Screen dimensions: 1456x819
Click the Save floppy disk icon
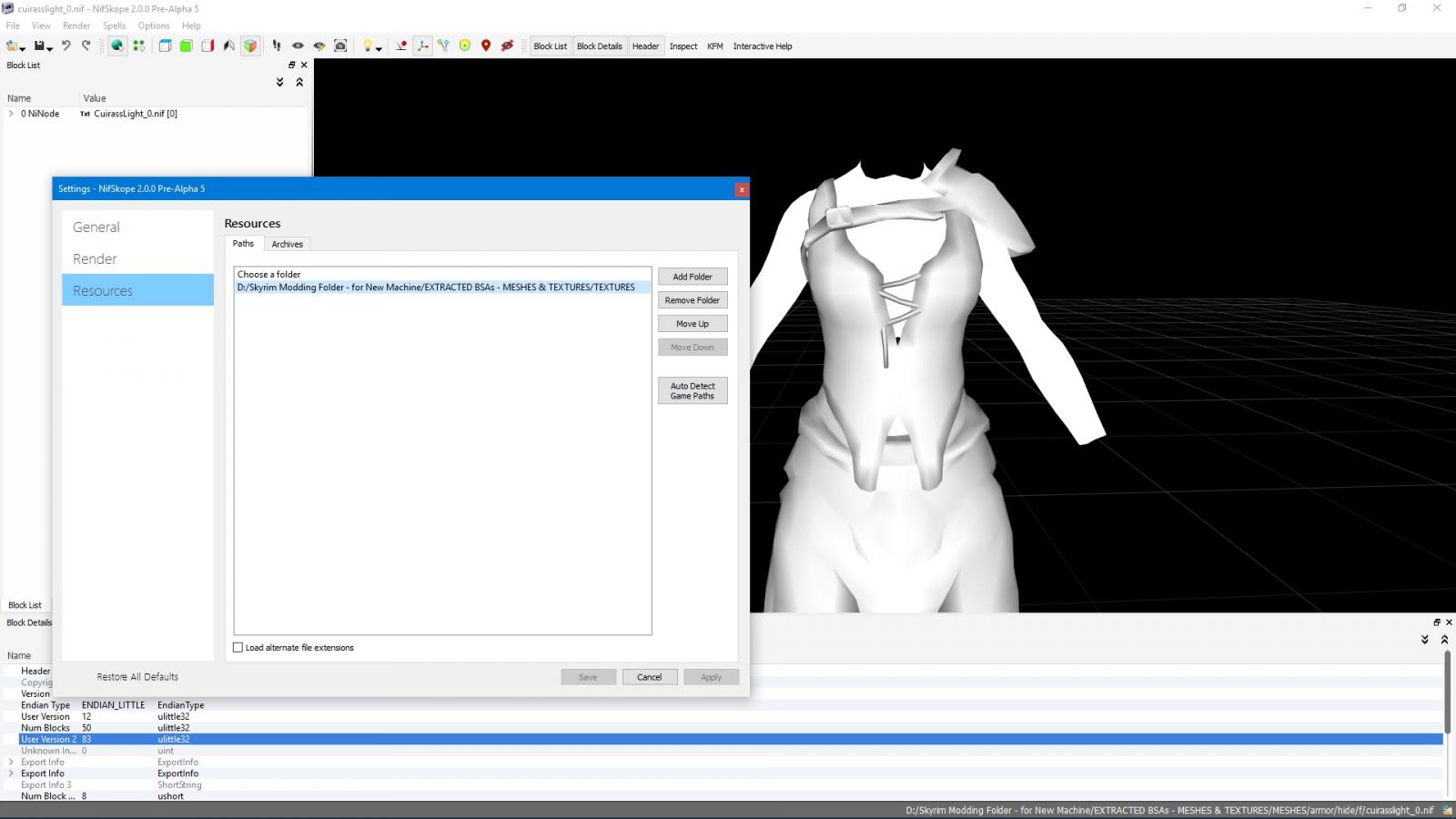click(39, 45)
